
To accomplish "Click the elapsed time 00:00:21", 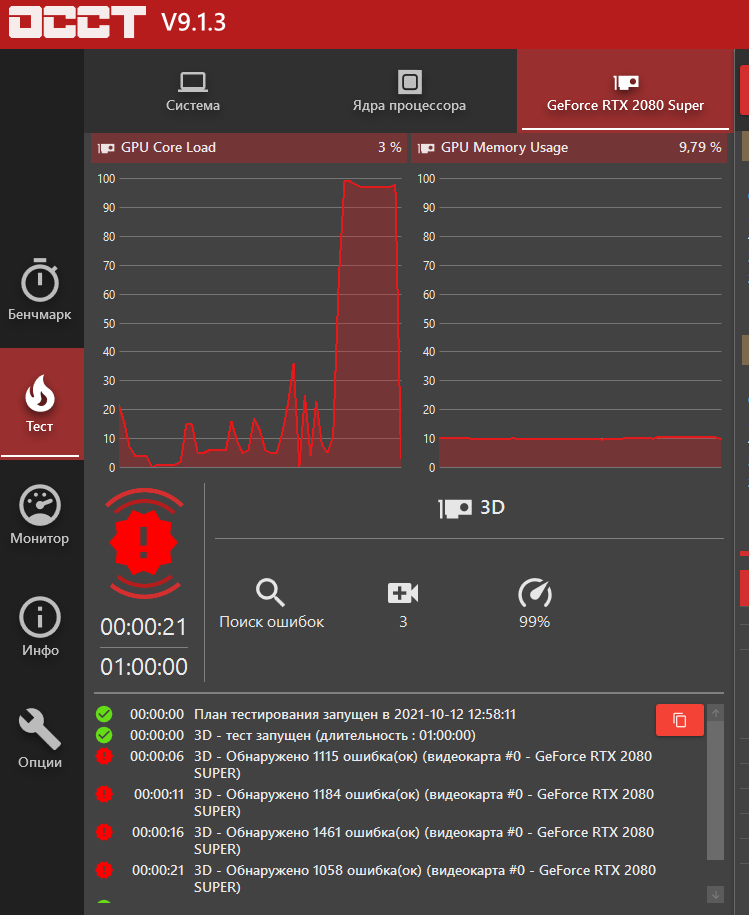I will coord(144,627).
